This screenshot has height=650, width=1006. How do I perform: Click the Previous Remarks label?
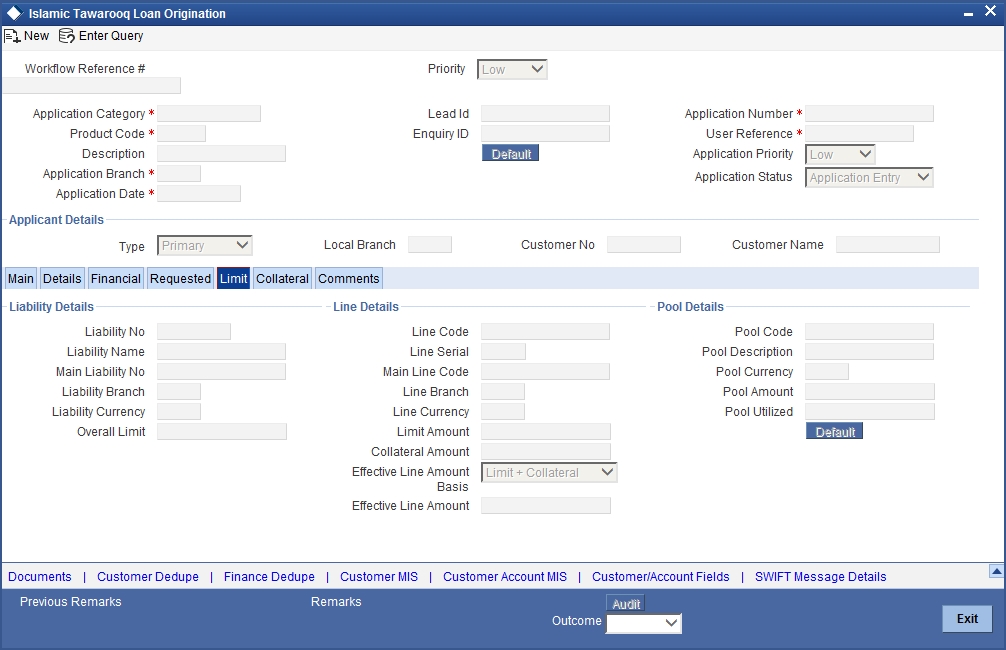[71, 602]
